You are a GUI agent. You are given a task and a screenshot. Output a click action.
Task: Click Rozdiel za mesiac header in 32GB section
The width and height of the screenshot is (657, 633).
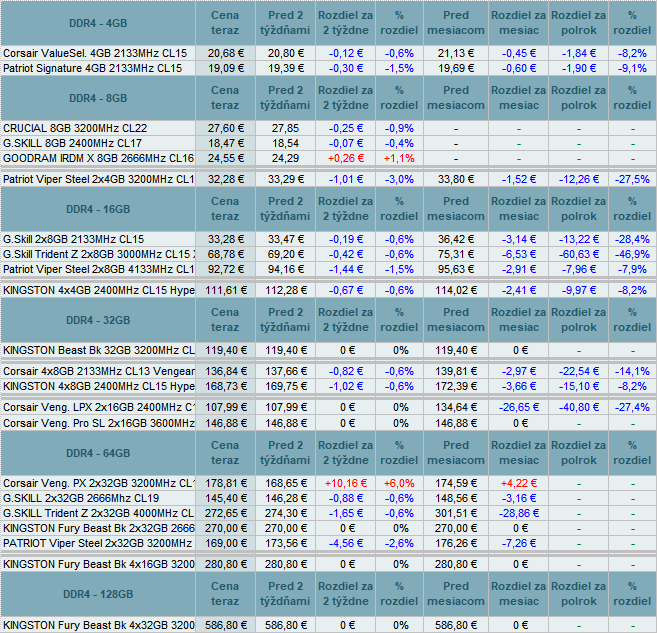519,320
